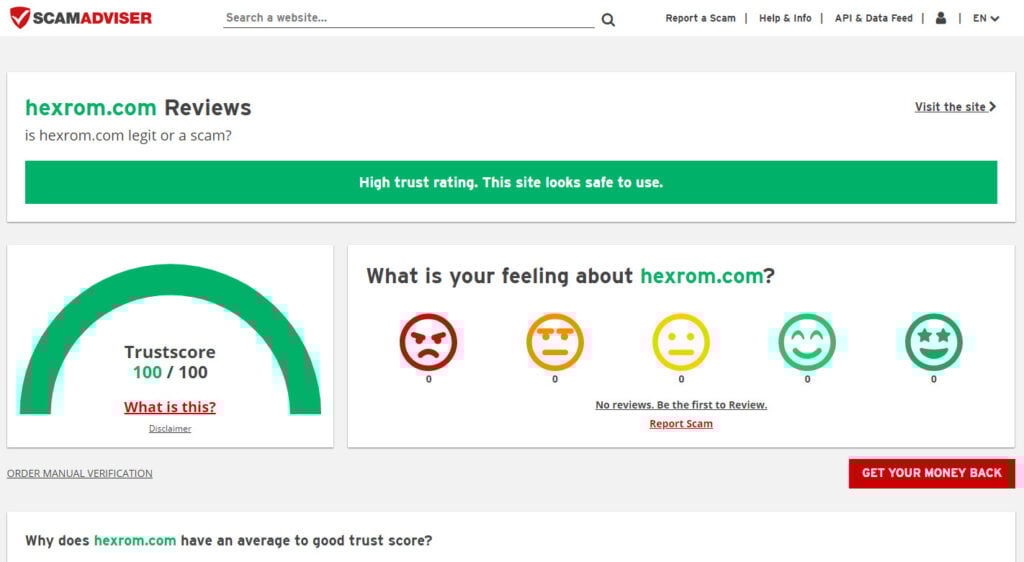Click the ScamAdviser shield logo
The image size is (1024, 562).
20,17
